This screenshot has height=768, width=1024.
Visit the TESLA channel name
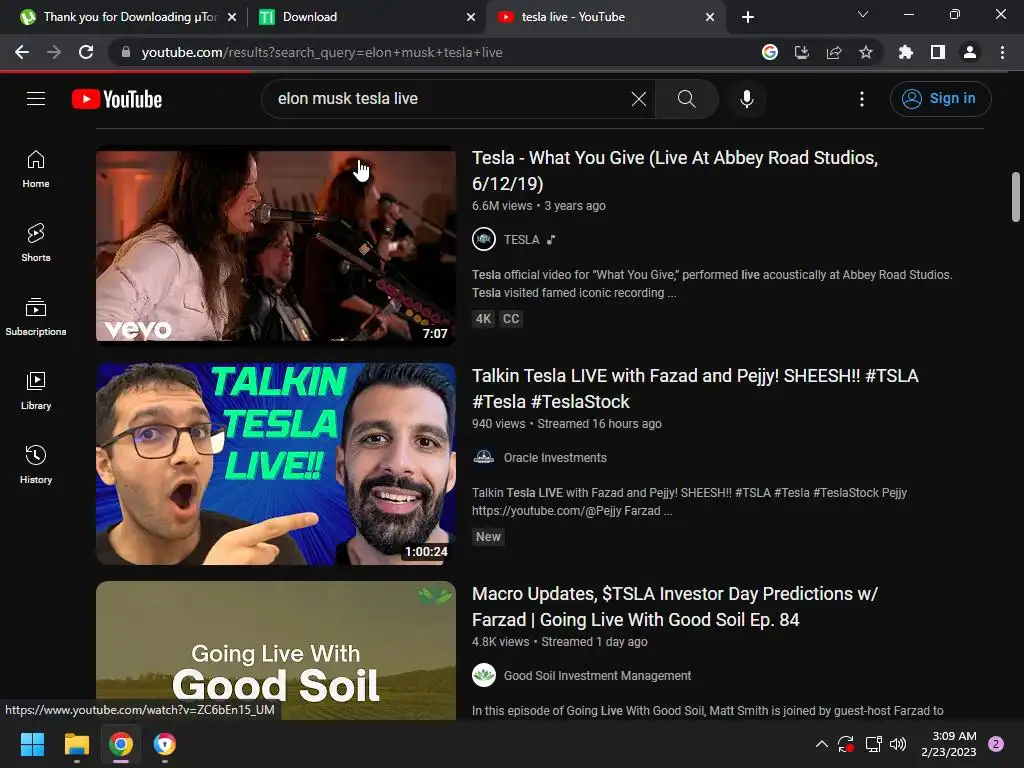521,240
